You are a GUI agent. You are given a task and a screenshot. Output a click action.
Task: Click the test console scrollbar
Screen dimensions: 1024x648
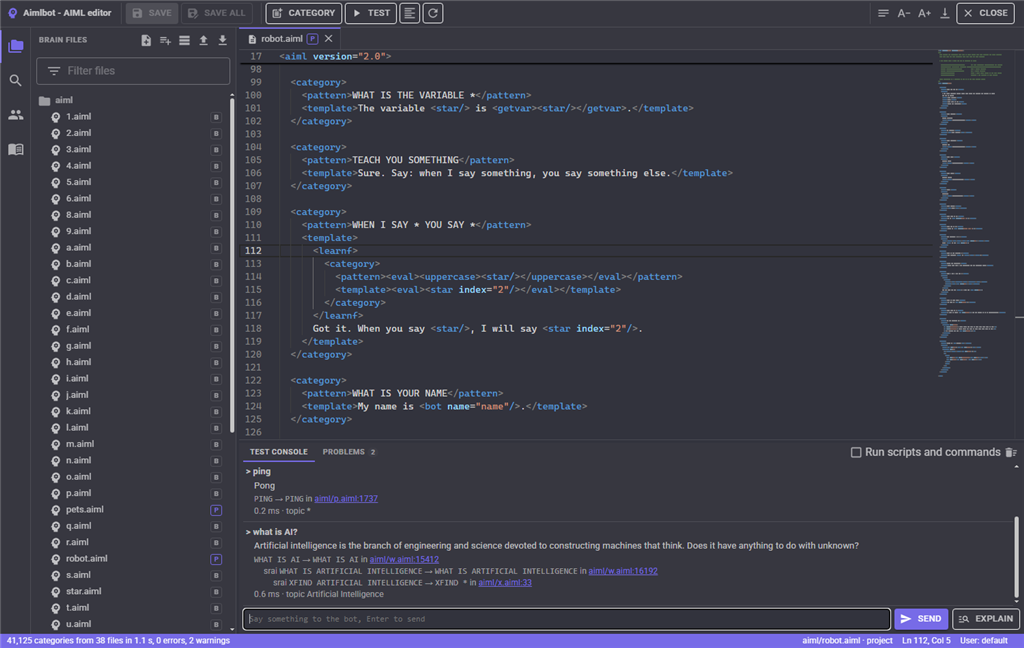pos(1016,559)
